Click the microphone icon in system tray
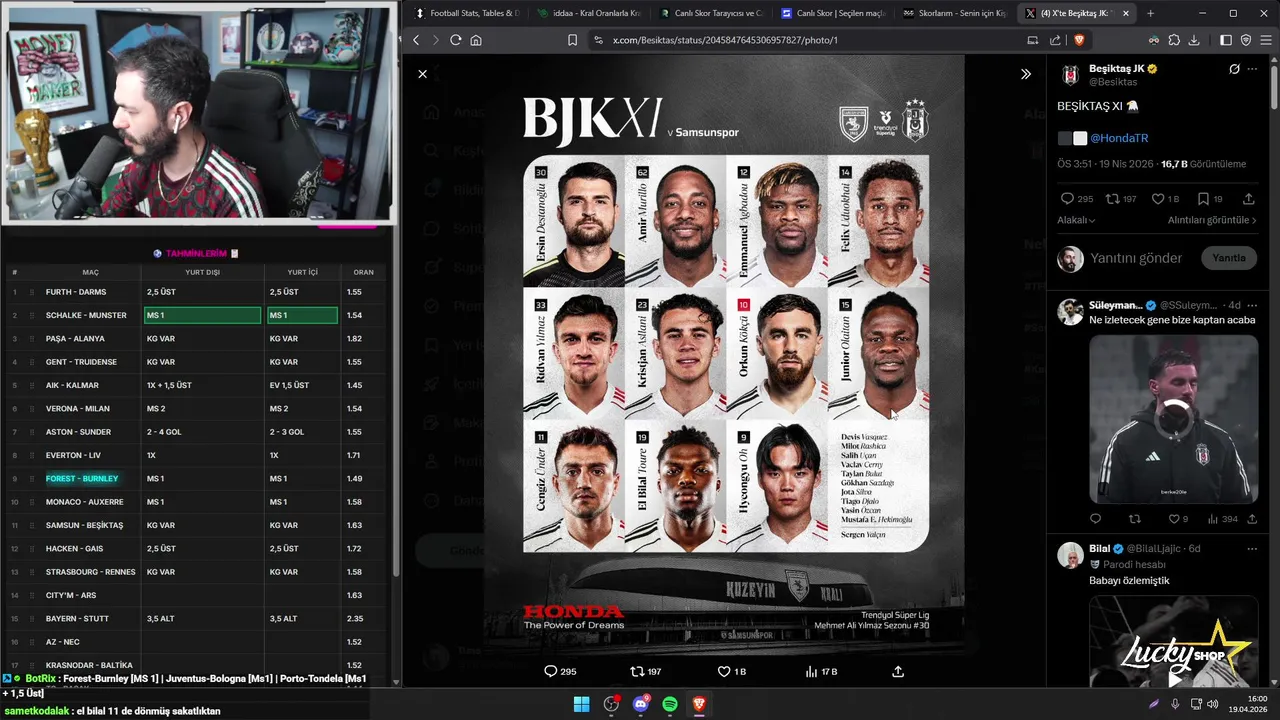Image resolution: width=1280 pixels, height=720 pixels. [x=1175, y=704]
